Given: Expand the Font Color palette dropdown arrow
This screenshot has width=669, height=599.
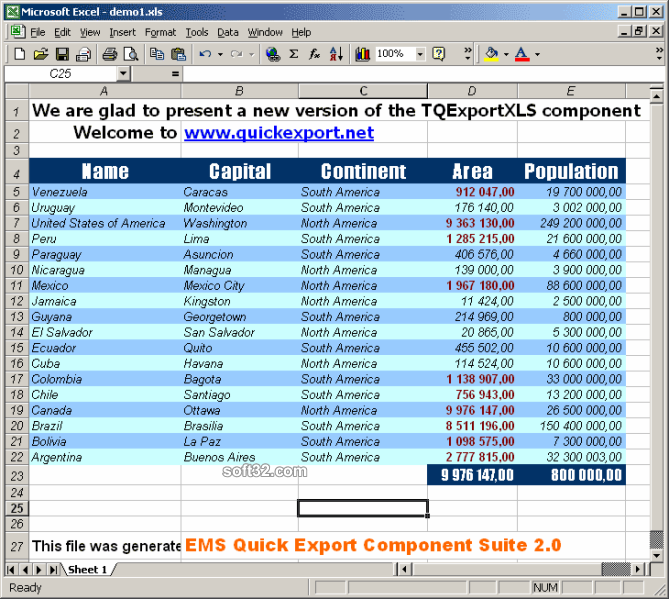Looking at the screenshot, I should tap(537, 54).
